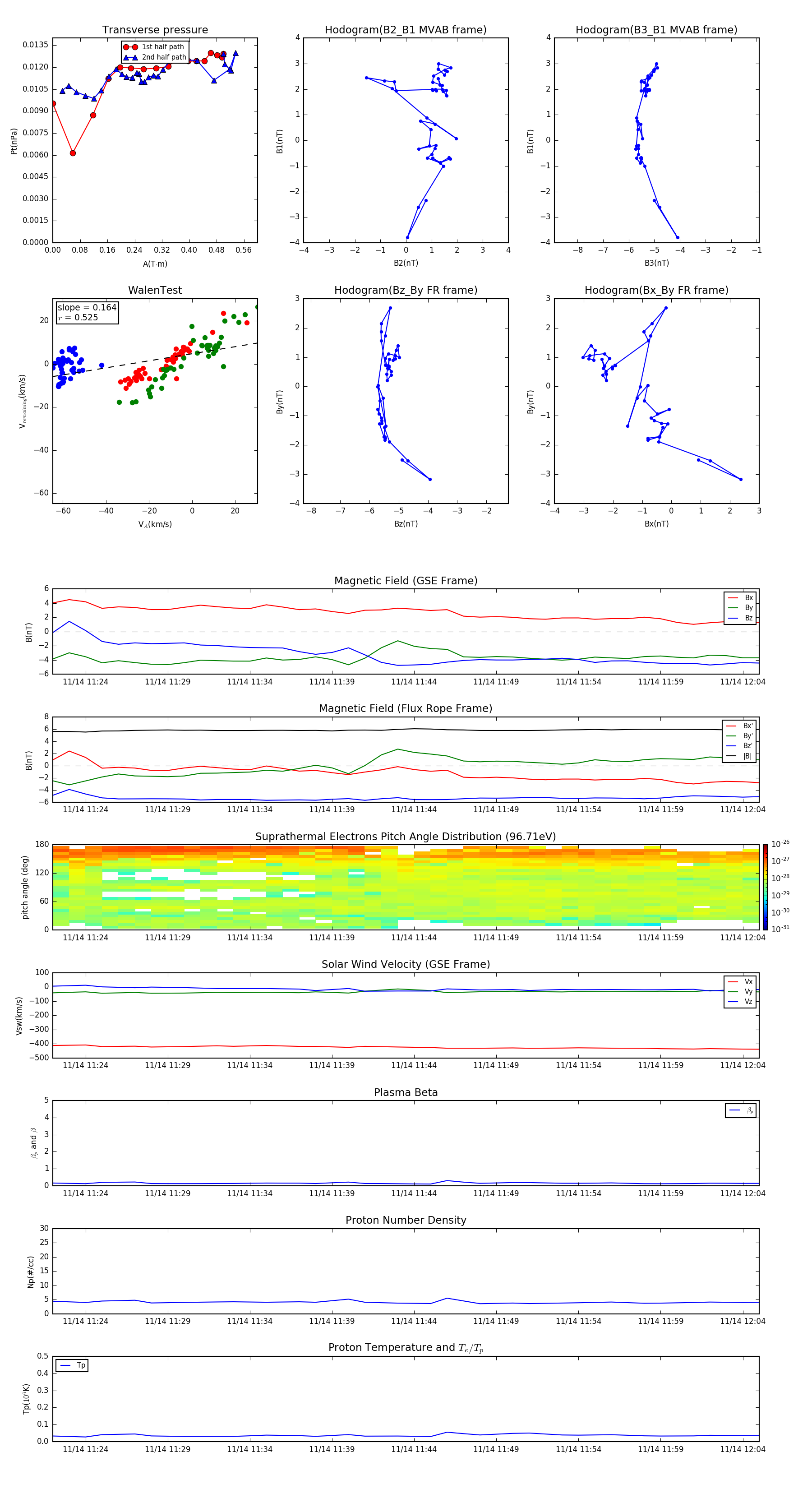Click the Bz entry in GSE legend
This screenshot has height=1489, width=812.
click(x=740, y=618)
